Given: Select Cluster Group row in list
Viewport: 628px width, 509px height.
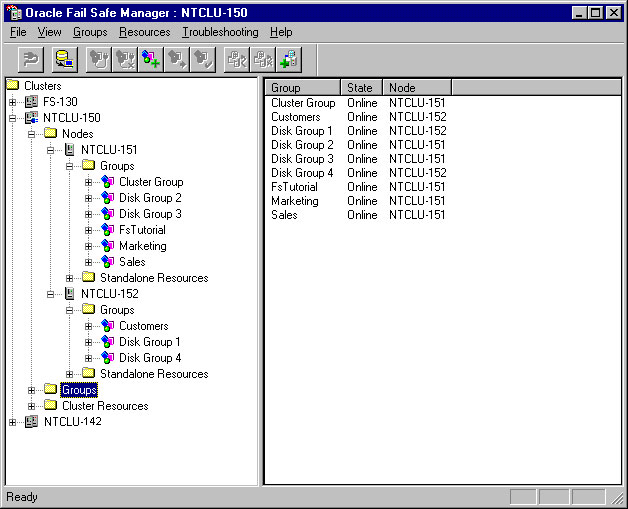Looking at the screenshot, I should [x=303, y=103].
